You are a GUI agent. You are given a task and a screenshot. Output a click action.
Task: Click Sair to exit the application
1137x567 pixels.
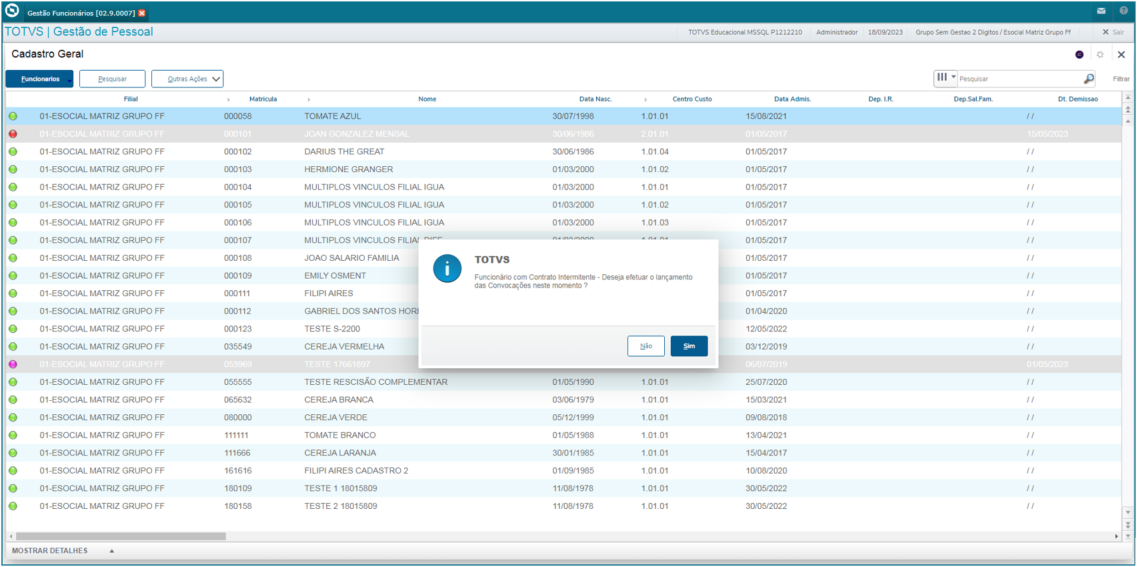tap(1113, 33)
